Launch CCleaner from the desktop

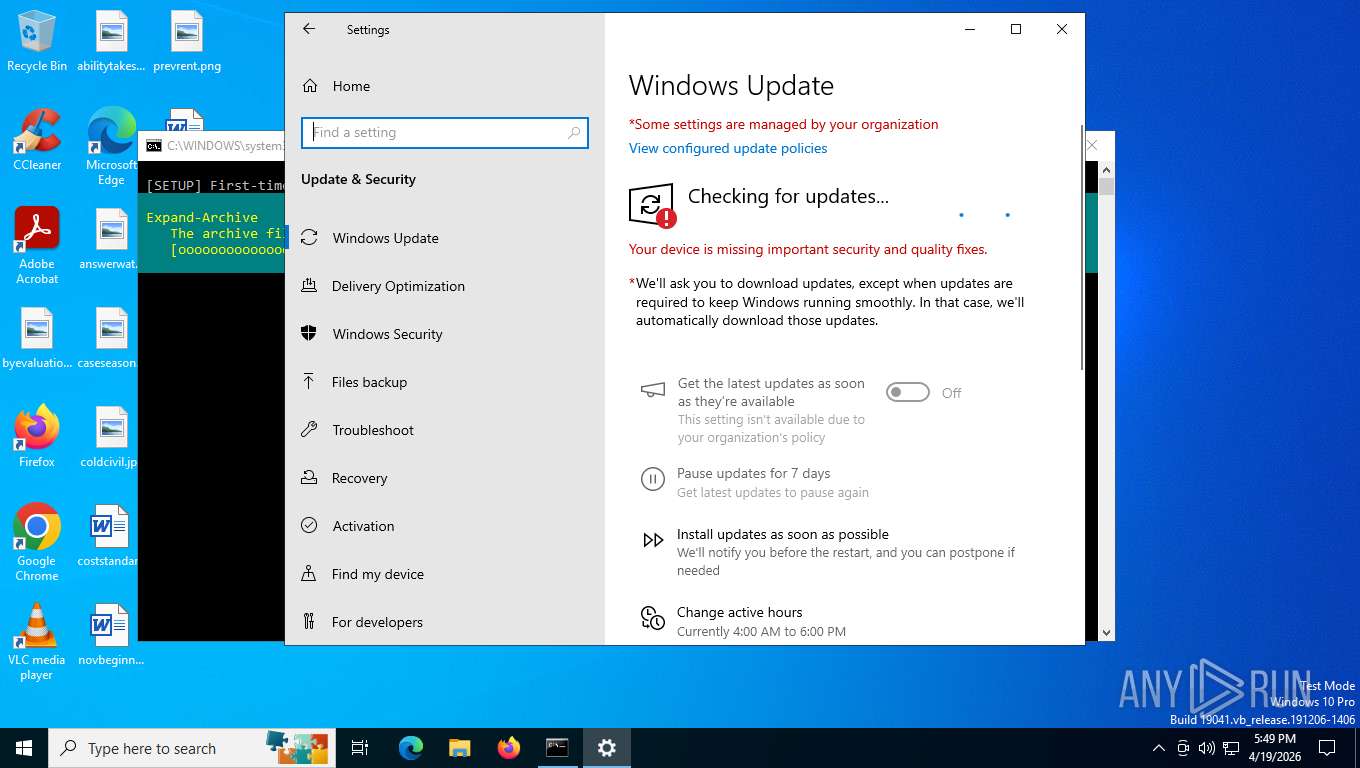pyautogui.click(x=37, y=140)
